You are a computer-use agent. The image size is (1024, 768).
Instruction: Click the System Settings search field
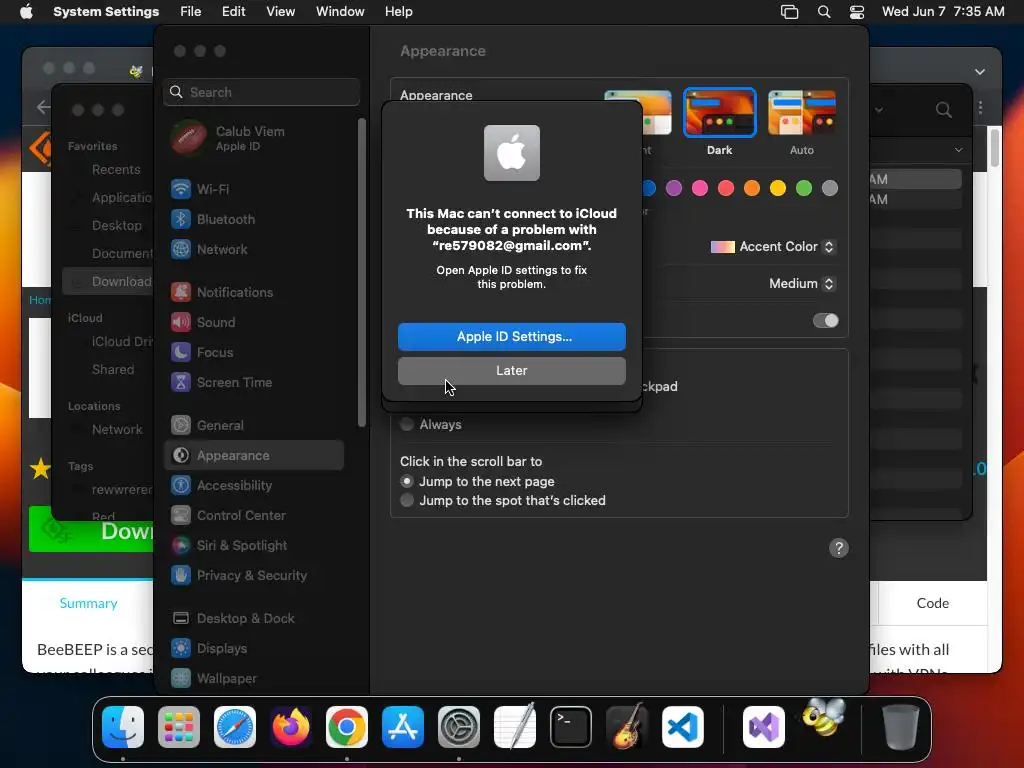(261, 92)
